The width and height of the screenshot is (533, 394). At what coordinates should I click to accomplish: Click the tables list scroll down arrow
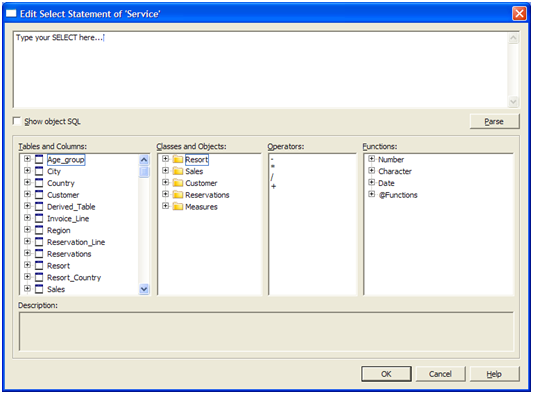144,289
